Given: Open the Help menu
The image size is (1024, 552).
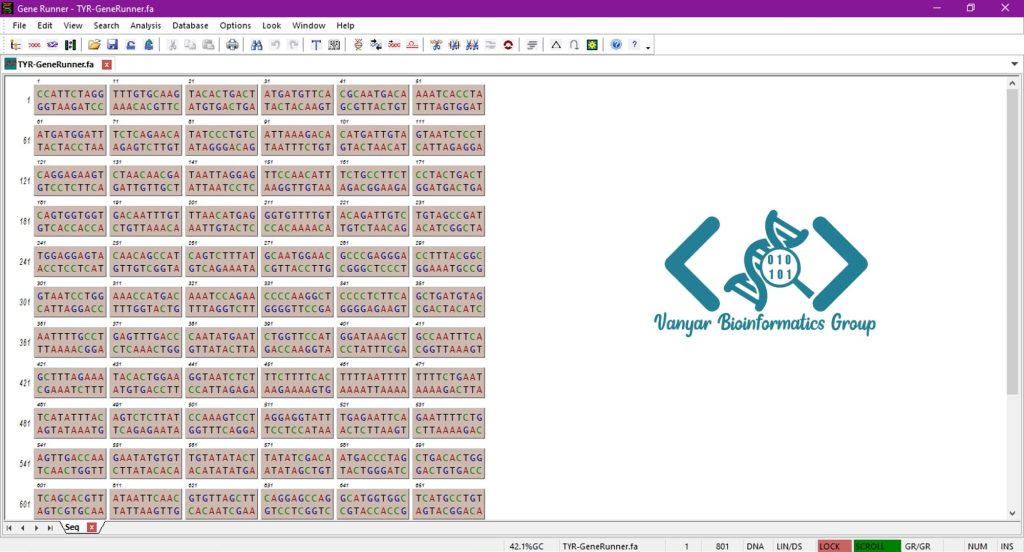Looking at the screenshot, I should click(345, 25).
